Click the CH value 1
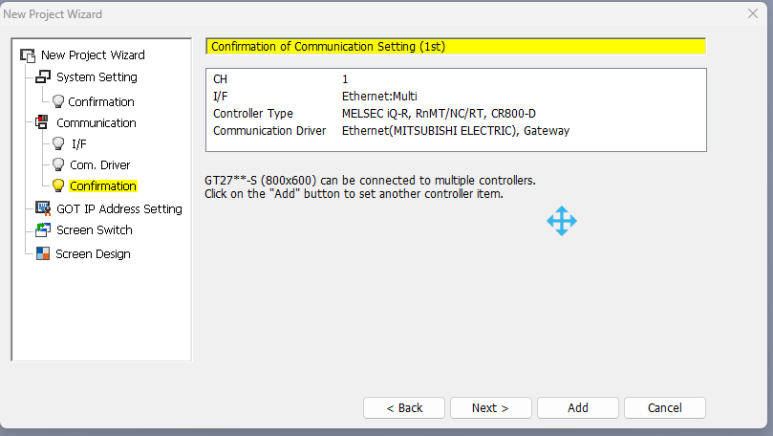This screenshot has height=436, width=773. pyautogui.click(x=345, y=79)
